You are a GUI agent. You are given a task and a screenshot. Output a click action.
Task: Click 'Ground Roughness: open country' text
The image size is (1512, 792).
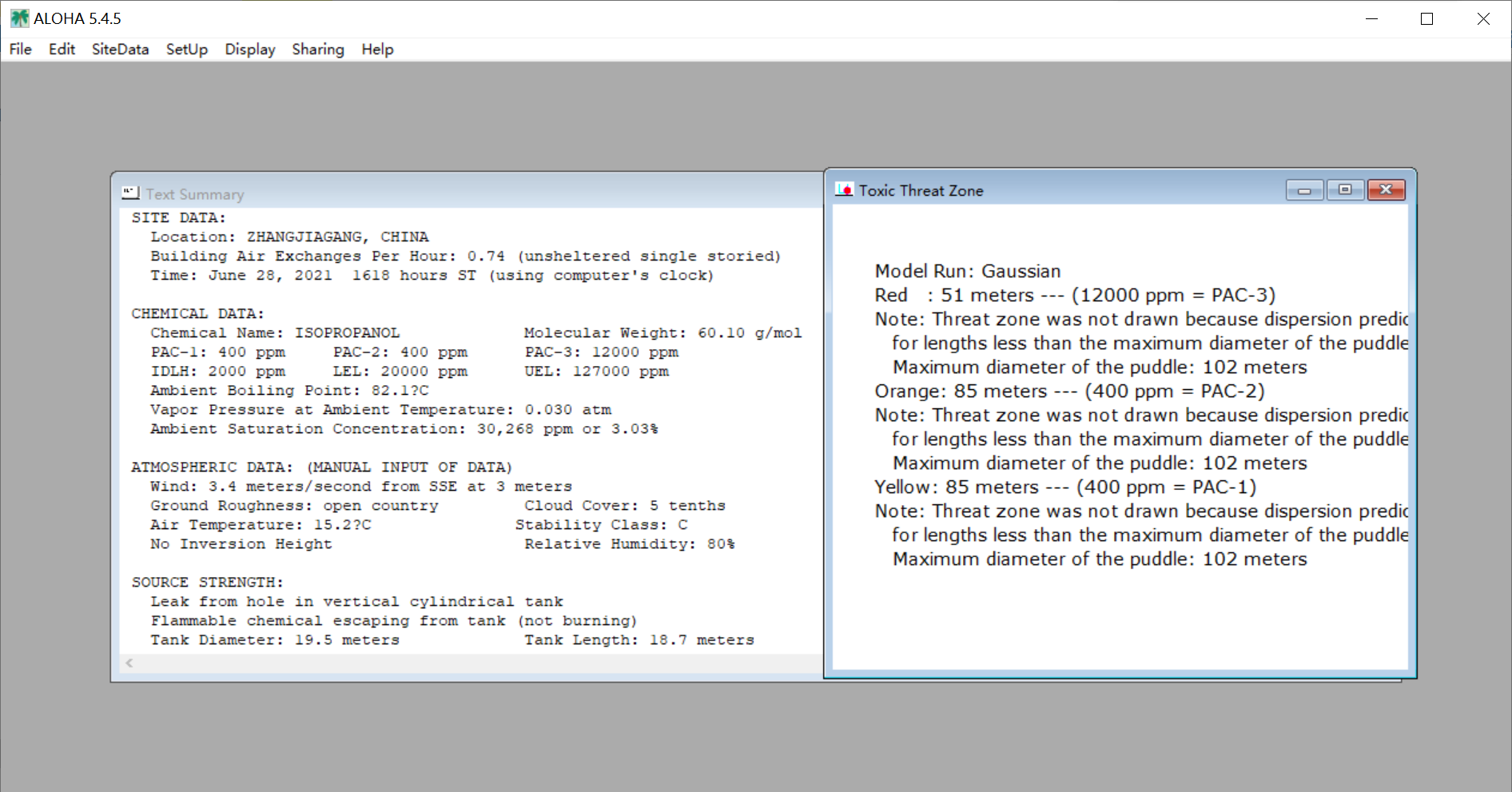(x=294, y=505)
